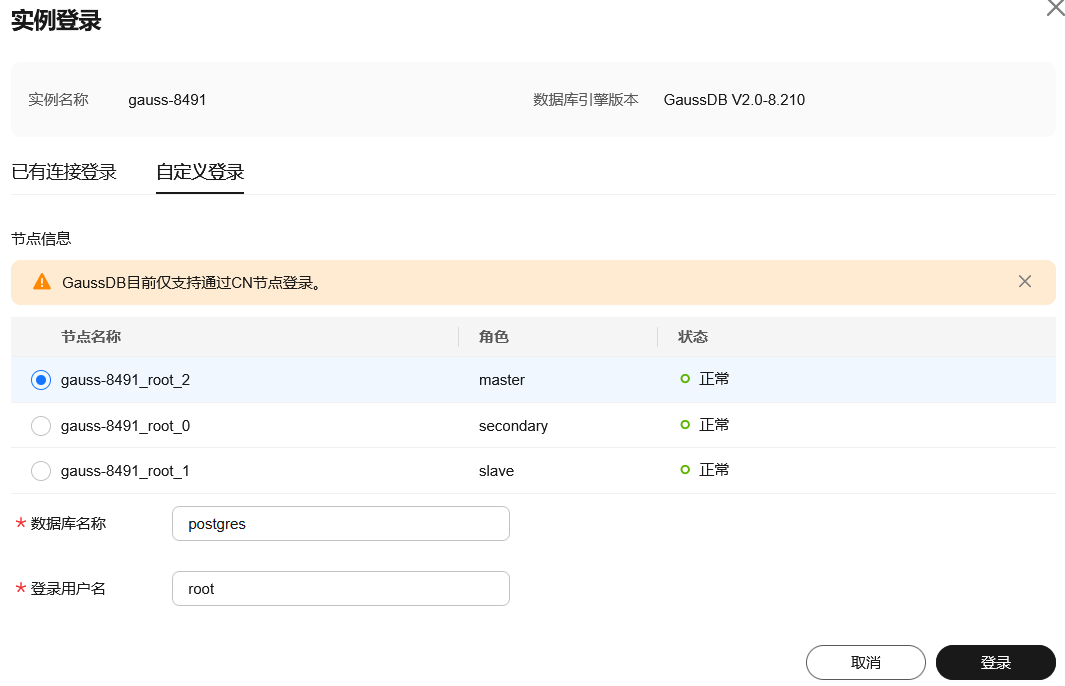
Task: Click the 取消 button
Action: tap(866, 662)
